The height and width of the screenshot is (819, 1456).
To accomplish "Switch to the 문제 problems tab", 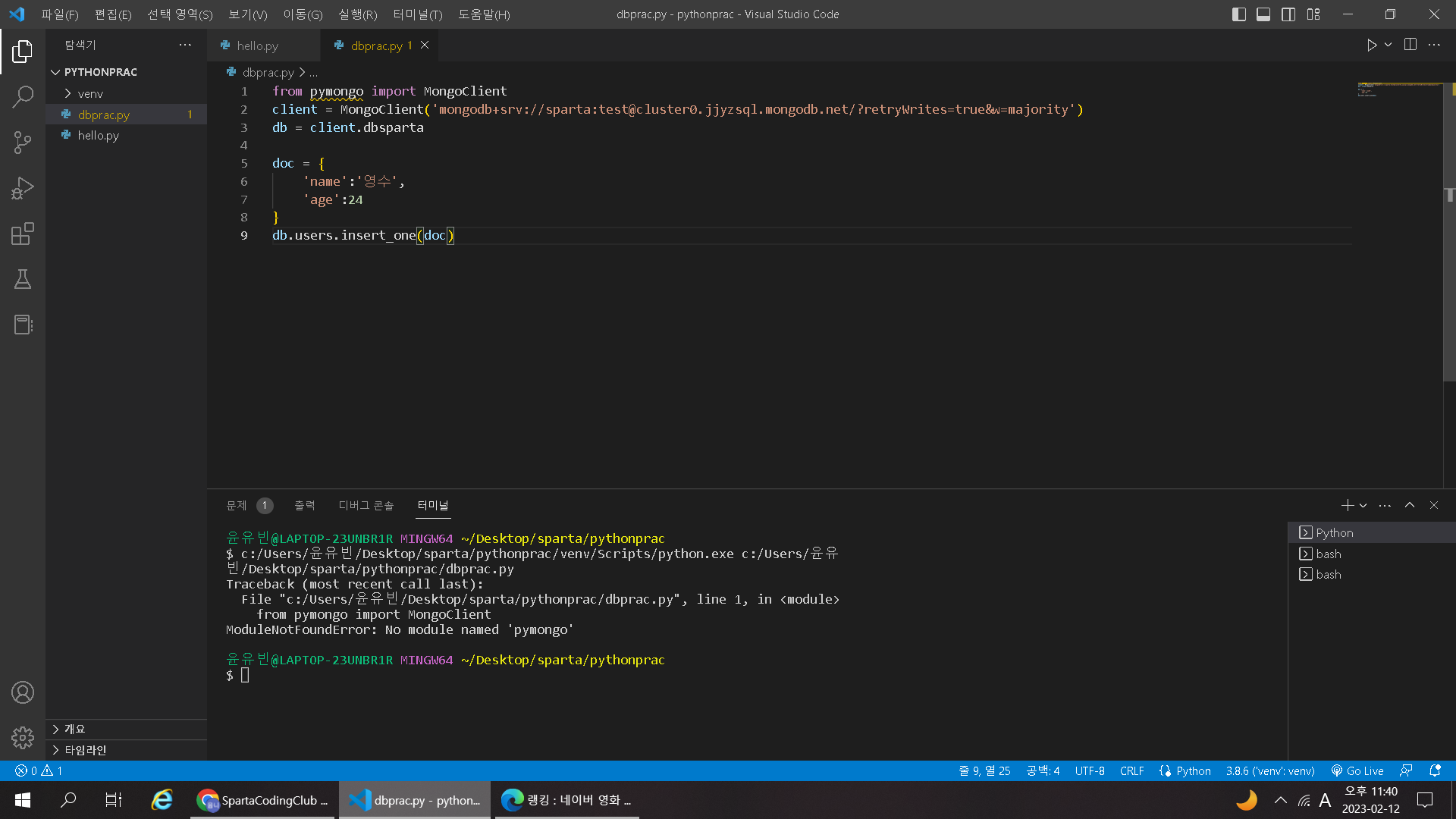I will pyautogui.click(x=237, y=505).
